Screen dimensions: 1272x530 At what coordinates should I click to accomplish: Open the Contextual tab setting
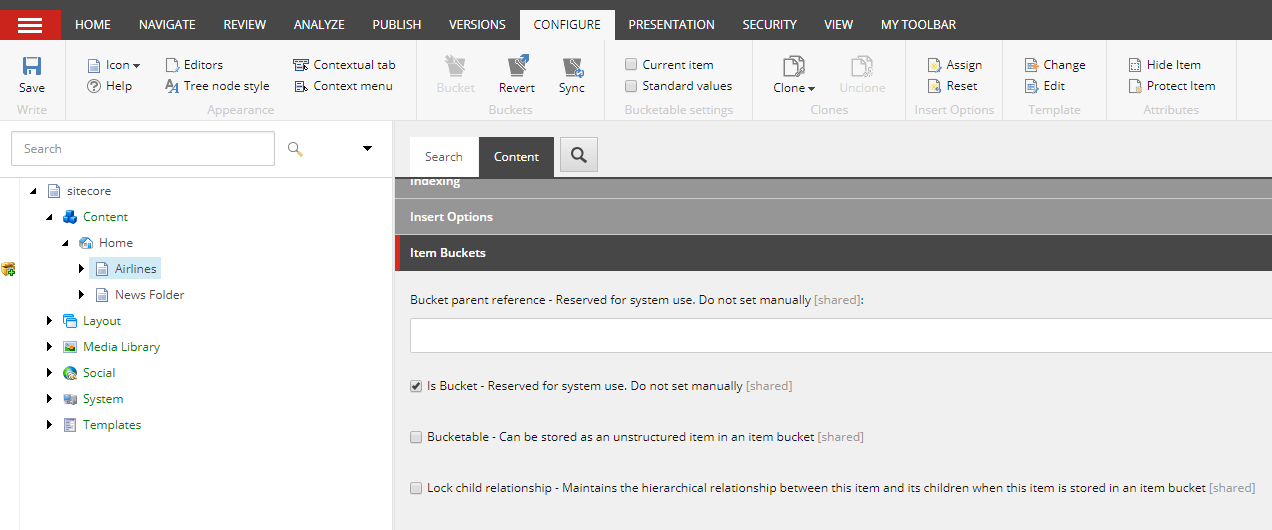344,65
